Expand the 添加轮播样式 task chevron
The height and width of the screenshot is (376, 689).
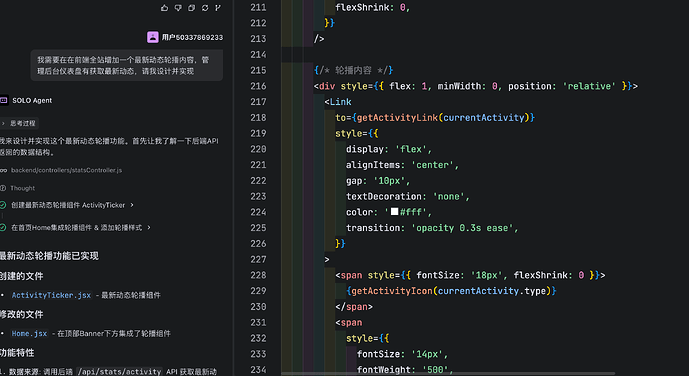click(x=149, y=228)
